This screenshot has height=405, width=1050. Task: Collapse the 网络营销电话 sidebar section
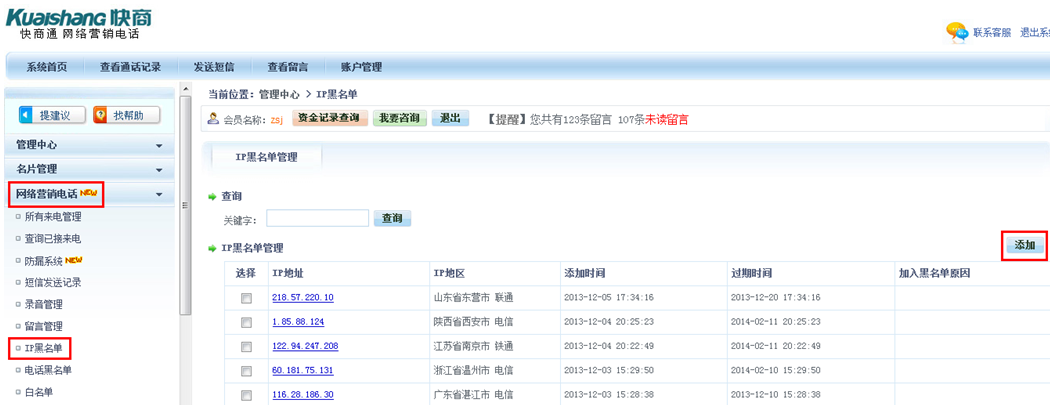coord(159,195)
